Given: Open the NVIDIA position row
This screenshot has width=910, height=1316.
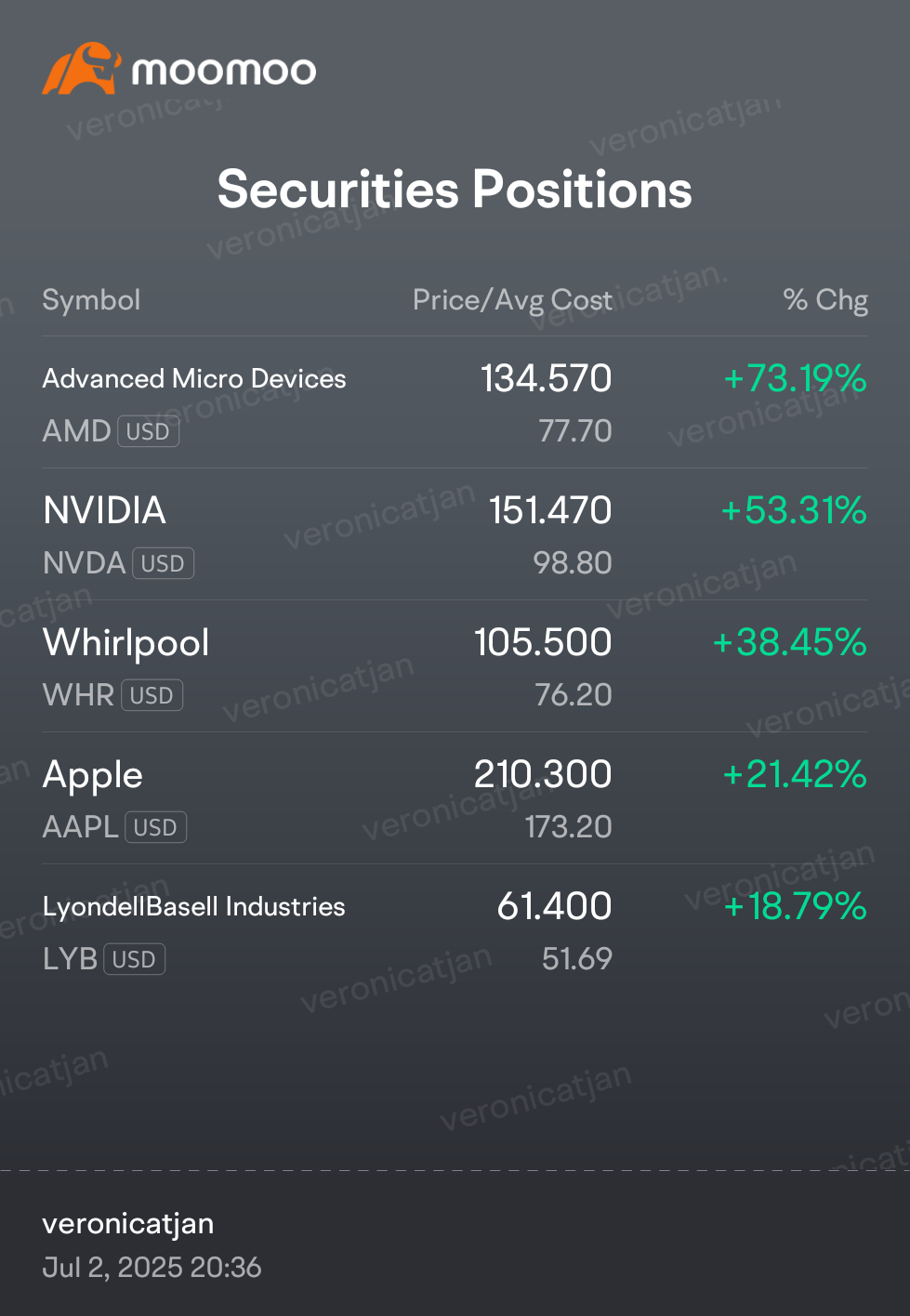Looking at the screenshot, I should 455,534.
